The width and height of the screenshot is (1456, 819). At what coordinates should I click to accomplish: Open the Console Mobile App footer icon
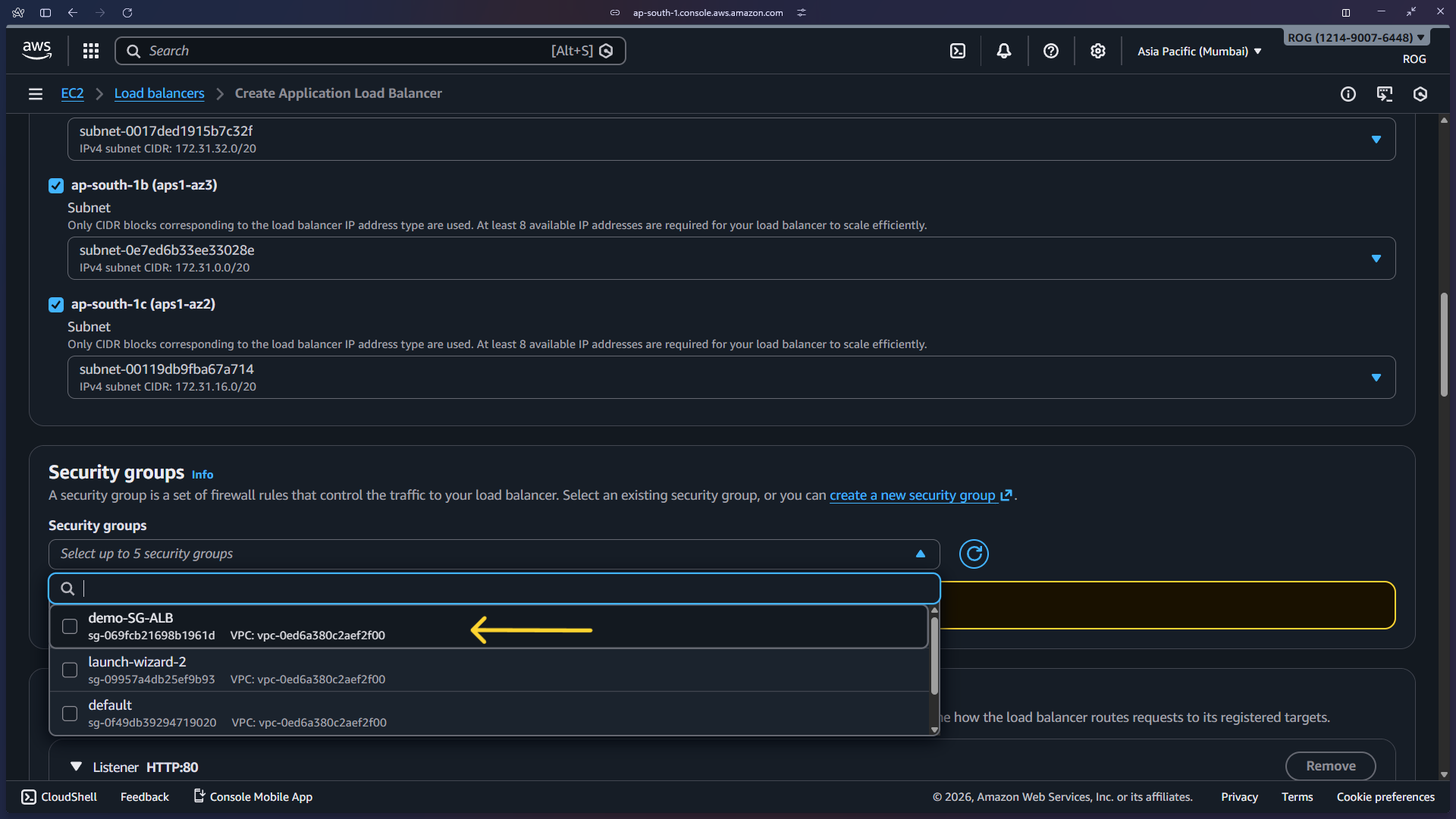[x=198, y=796]
